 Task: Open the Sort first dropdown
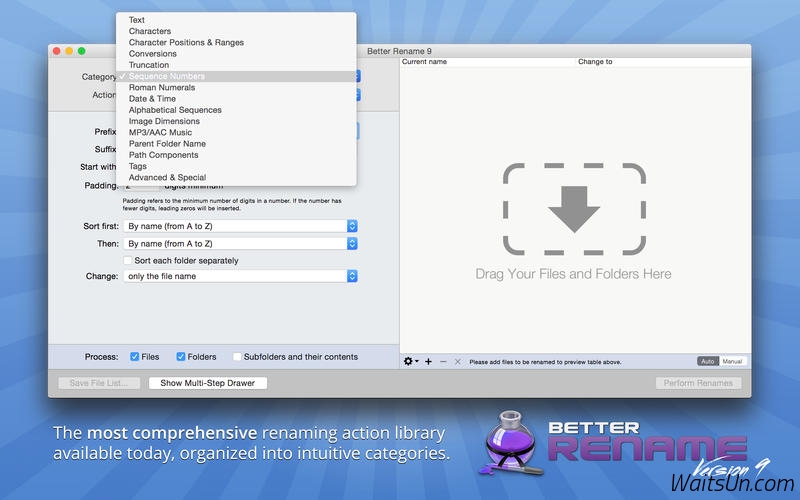(x=240, y=226)
